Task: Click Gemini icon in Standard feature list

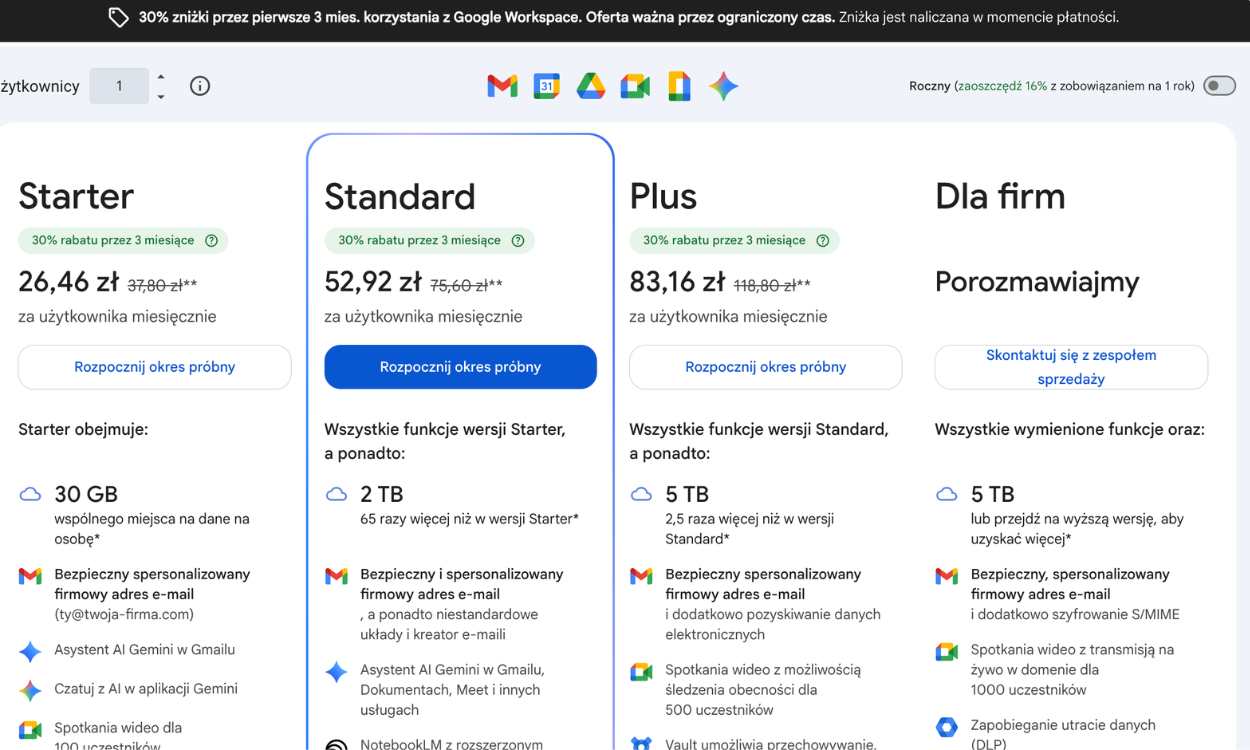Action: click(336, 672)
